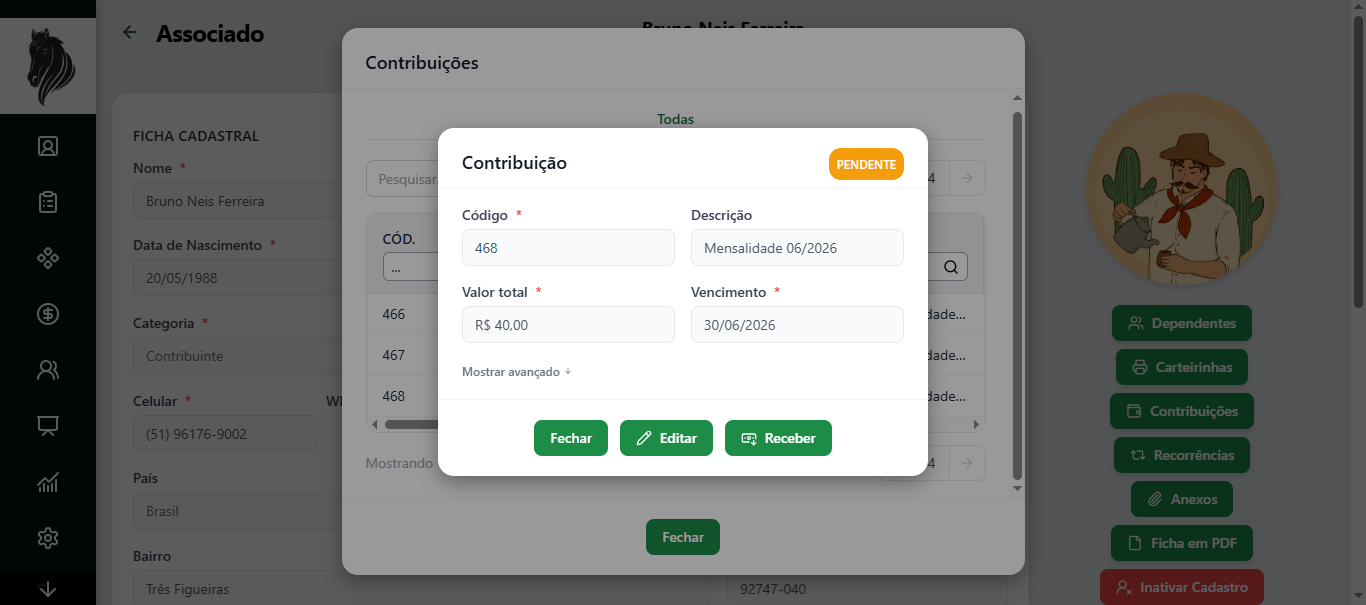Click the Data de Nascimento field
Screen dimensions: 1366x605
(238, 278)
